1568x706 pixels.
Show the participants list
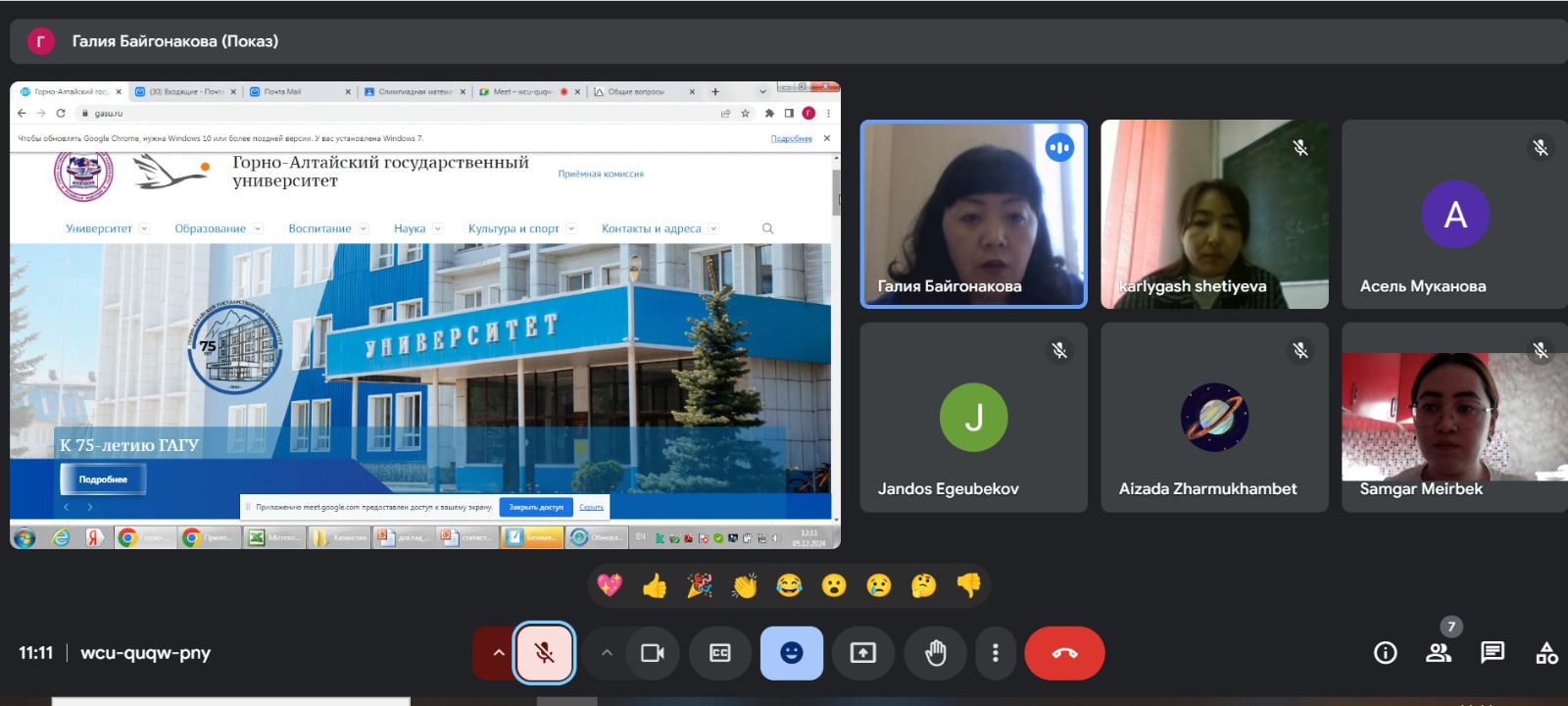click(x=1439, y=653)
